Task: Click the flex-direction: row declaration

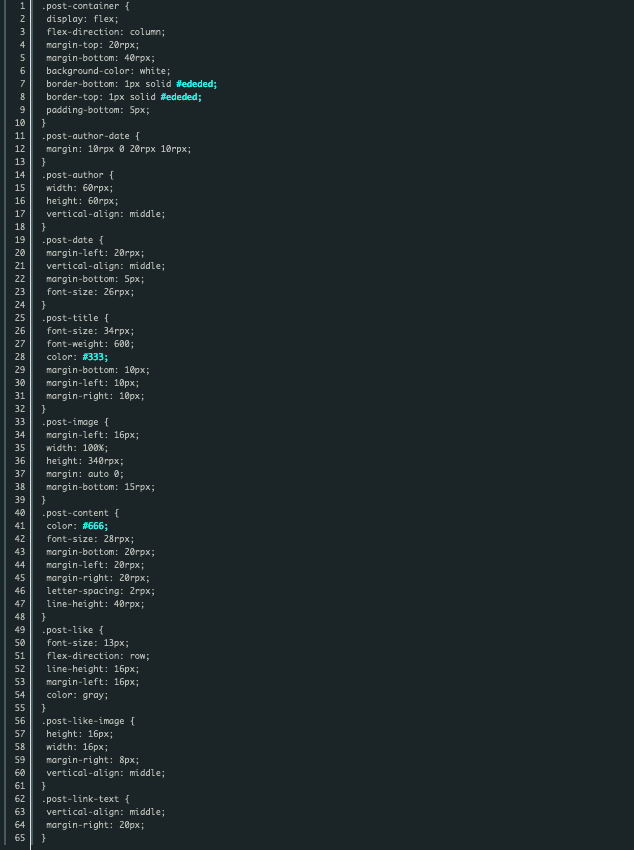Action: [x=98, y=656]
